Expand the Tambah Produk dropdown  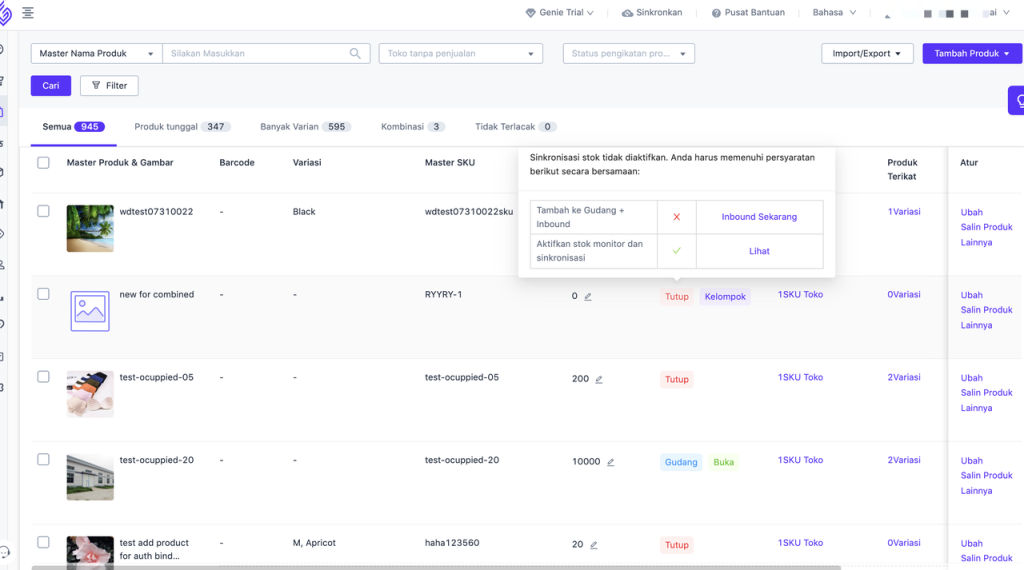972,54
